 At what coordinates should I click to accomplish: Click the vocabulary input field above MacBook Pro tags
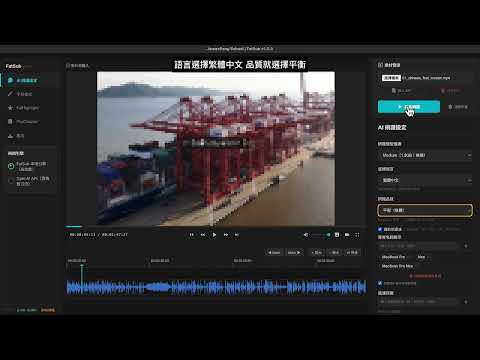[x=419, y=246]
